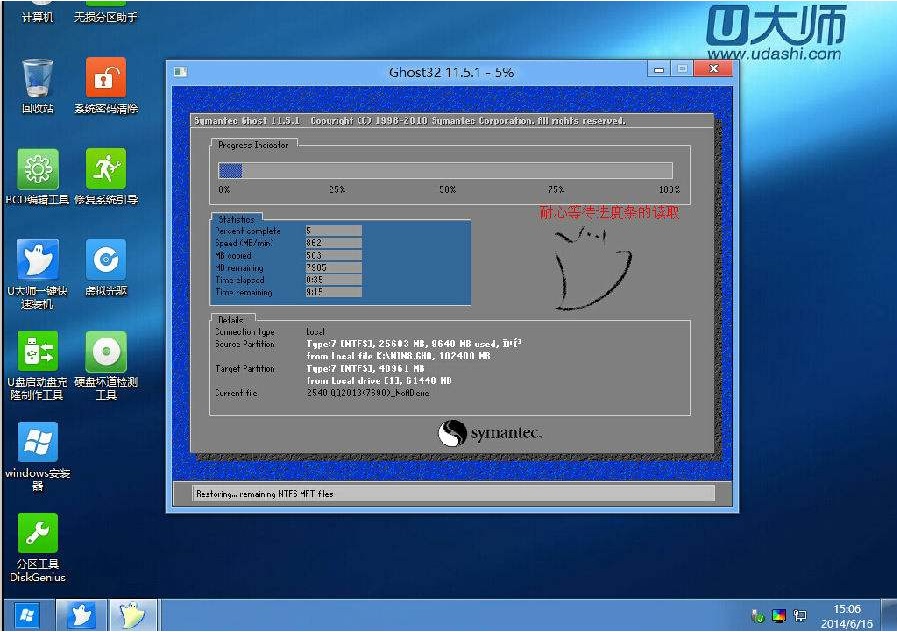Click the 50% mark under the progress bar
Image resolution: width=897 pixels, height=632 pixels.
click(447, 189)
